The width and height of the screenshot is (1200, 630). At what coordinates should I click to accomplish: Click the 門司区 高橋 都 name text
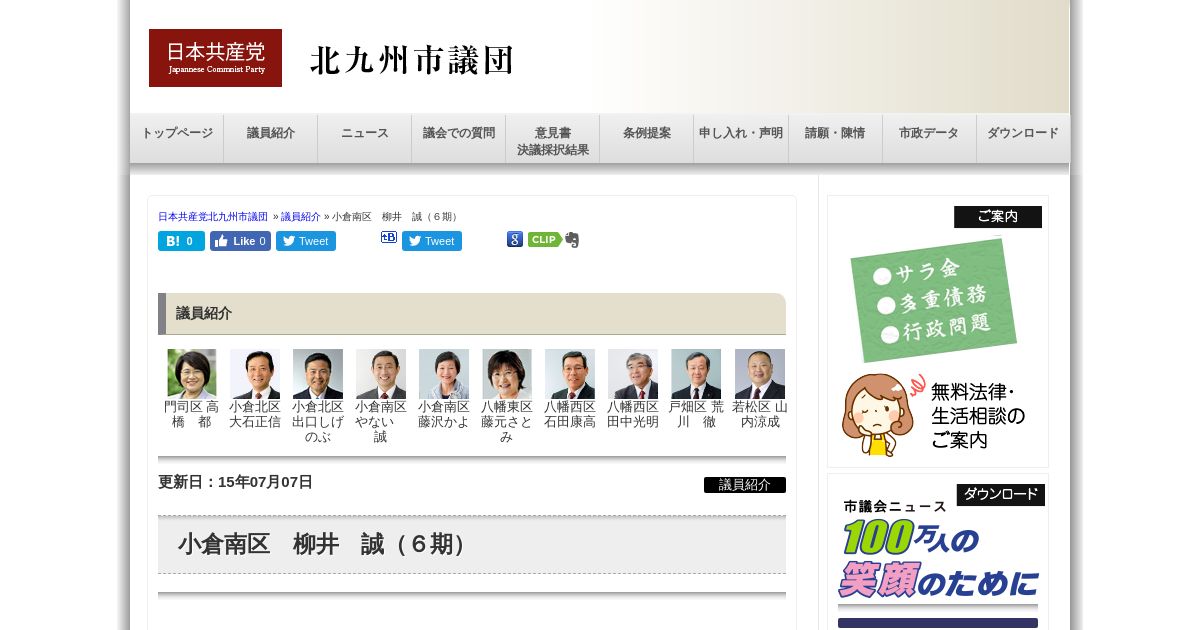192,415
